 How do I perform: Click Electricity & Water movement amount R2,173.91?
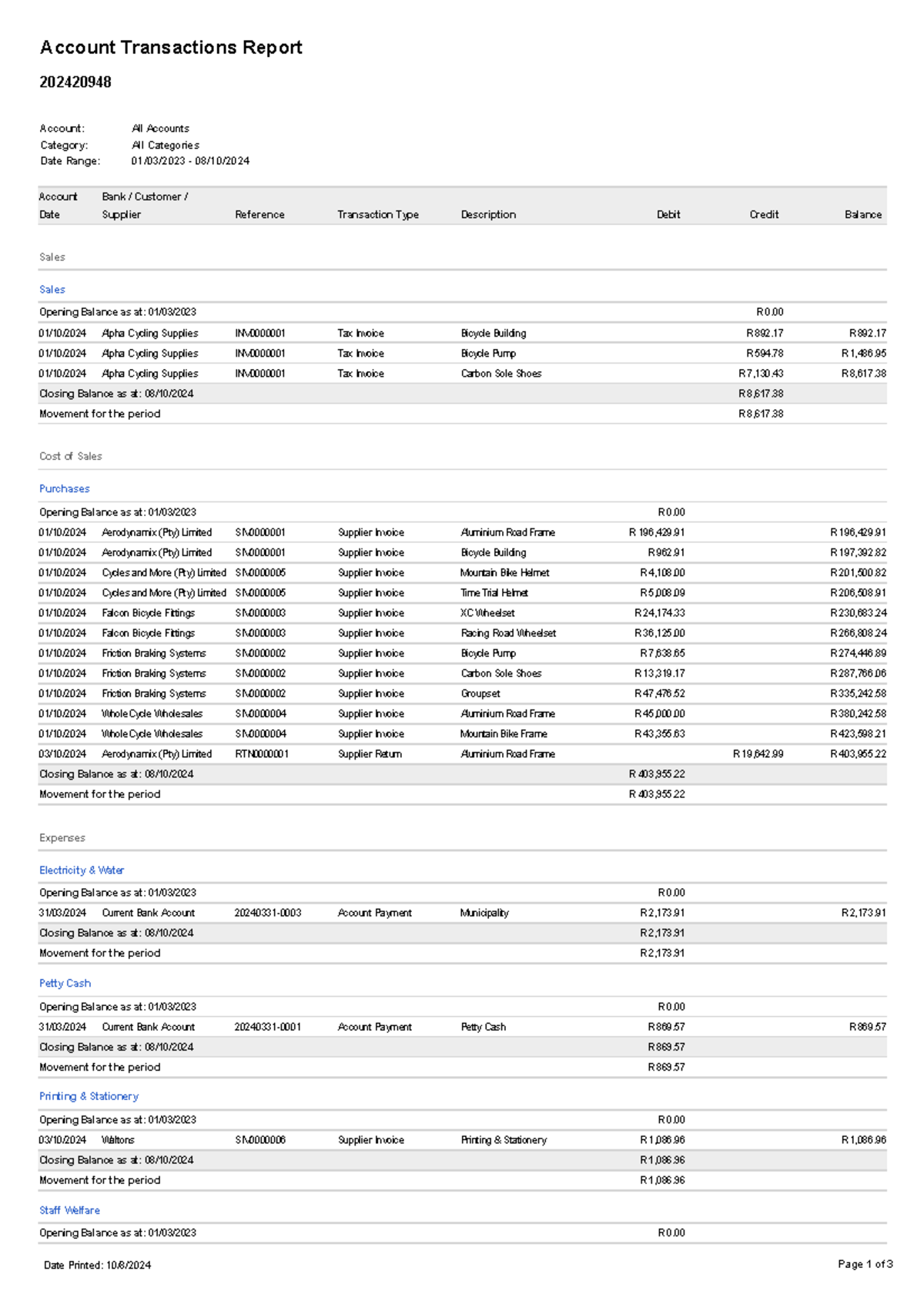pyautogui.click(x=662, y=953)
